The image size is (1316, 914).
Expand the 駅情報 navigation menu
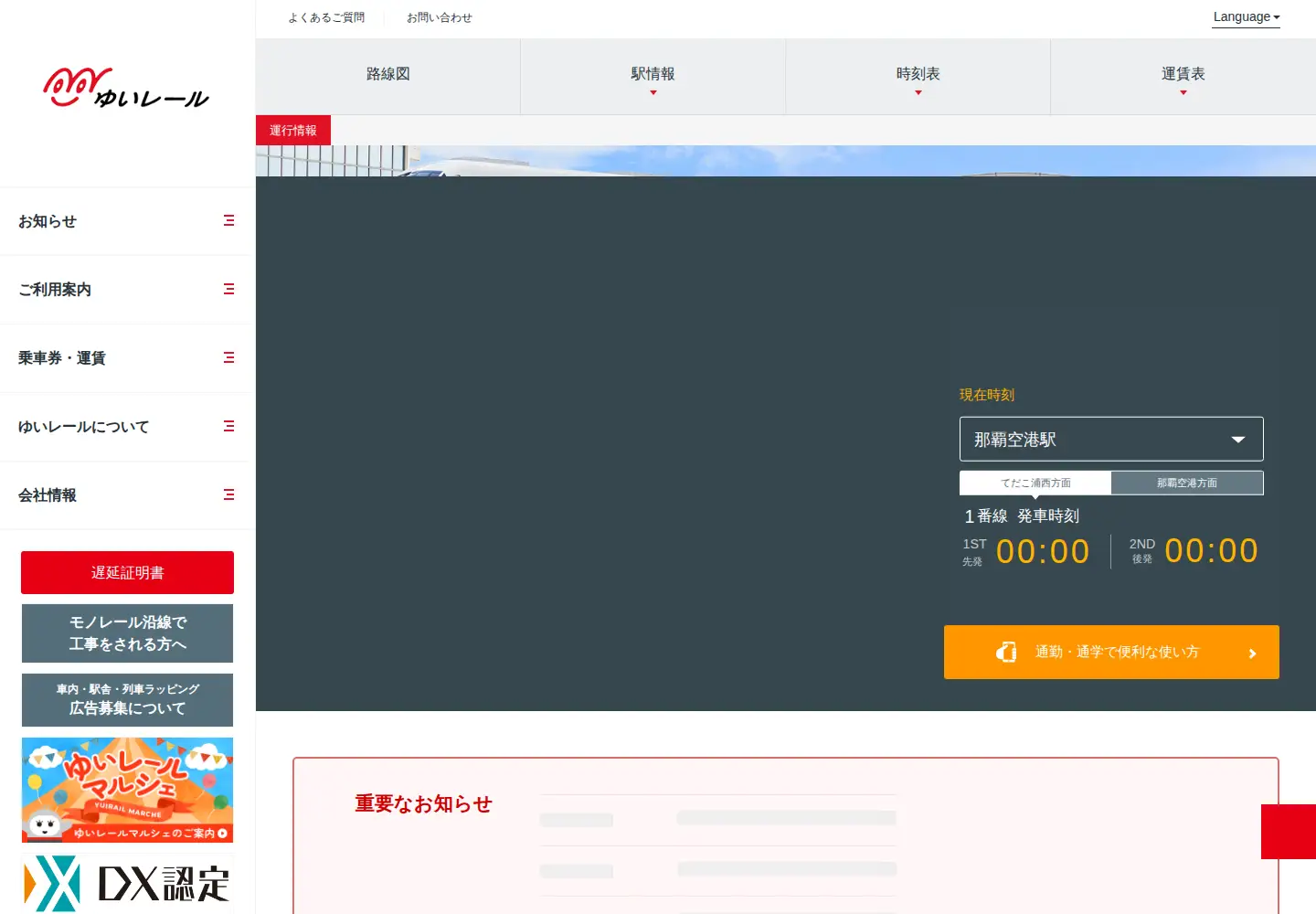653,77
